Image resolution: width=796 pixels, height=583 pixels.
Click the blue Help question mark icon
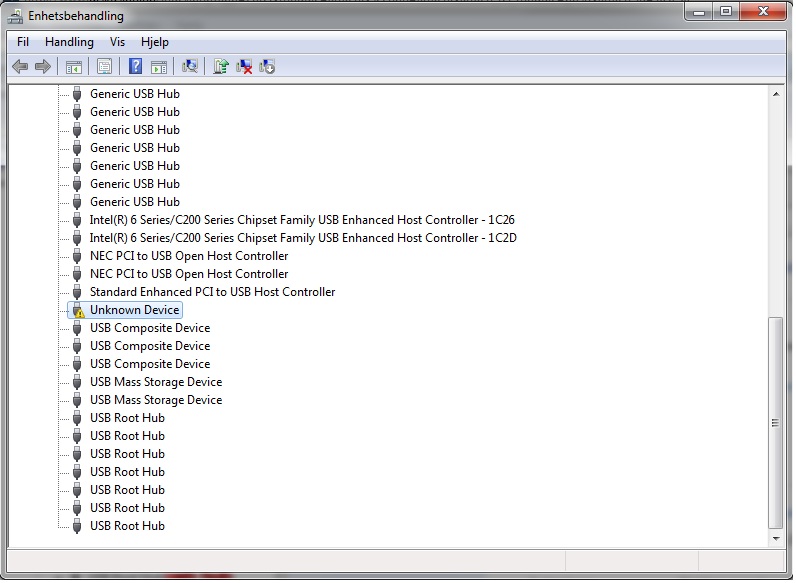pos(136,67)
